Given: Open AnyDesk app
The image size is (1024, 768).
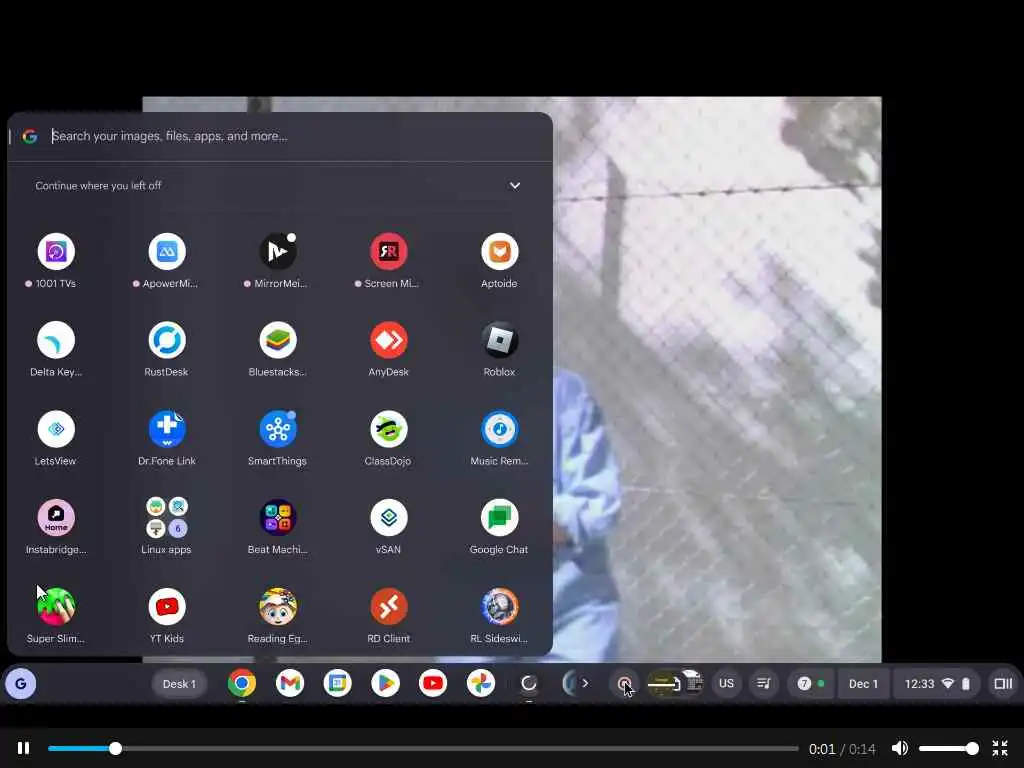Looking at the screenshot, I should [x=389, y=340].
